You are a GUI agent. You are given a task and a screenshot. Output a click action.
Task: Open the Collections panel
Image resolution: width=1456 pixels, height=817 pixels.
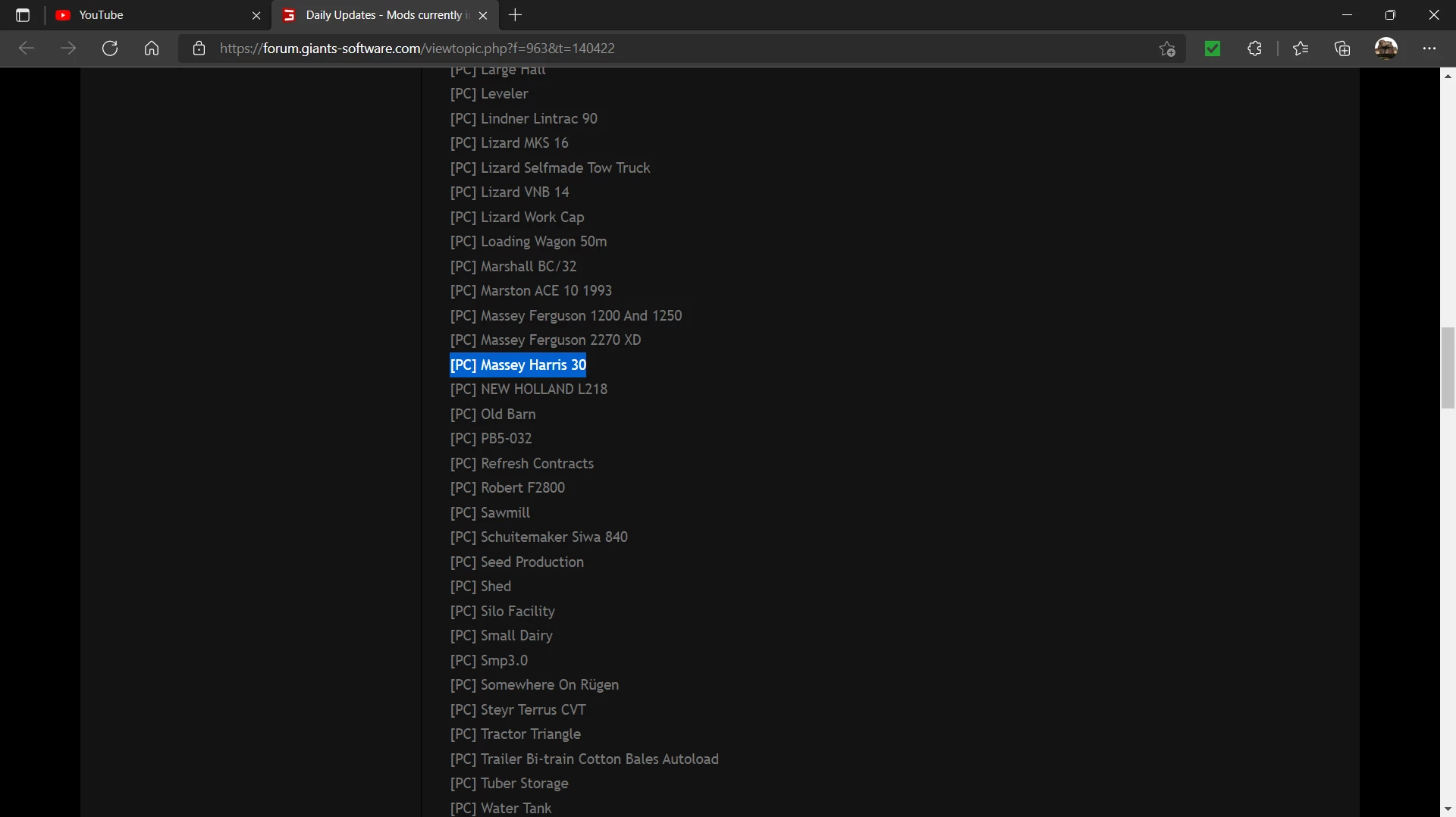(1342, 49)
